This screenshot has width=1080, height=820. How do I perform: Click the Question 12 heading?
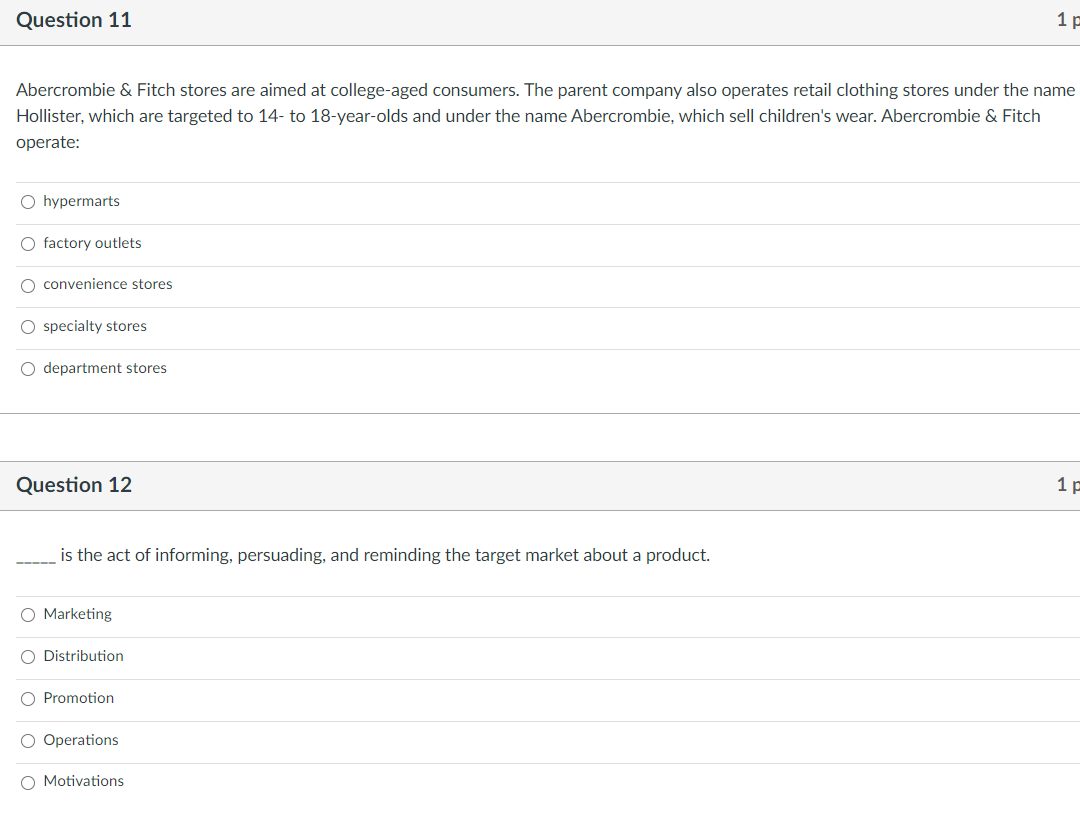coord(74,485)
